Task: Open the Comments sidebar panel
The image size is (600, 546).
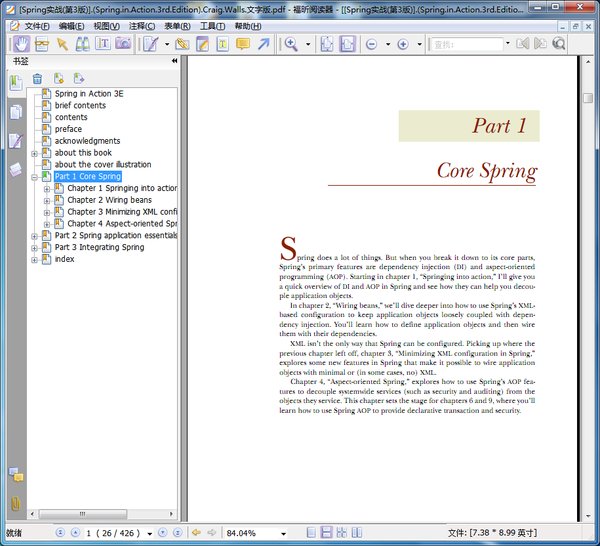Action: (x=16, y=475)
